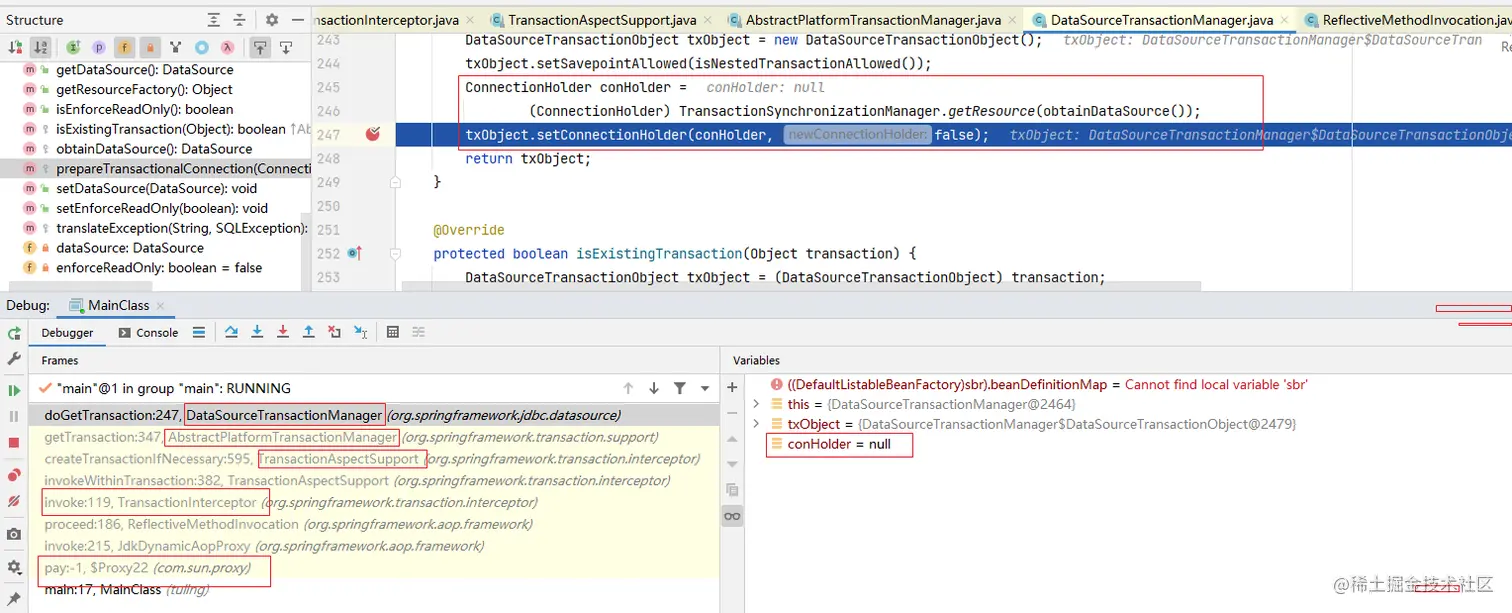The width and height of the screenshot is (1512, 613).
Task: Click the Force Step Into icon
Action: coord(283,333)
